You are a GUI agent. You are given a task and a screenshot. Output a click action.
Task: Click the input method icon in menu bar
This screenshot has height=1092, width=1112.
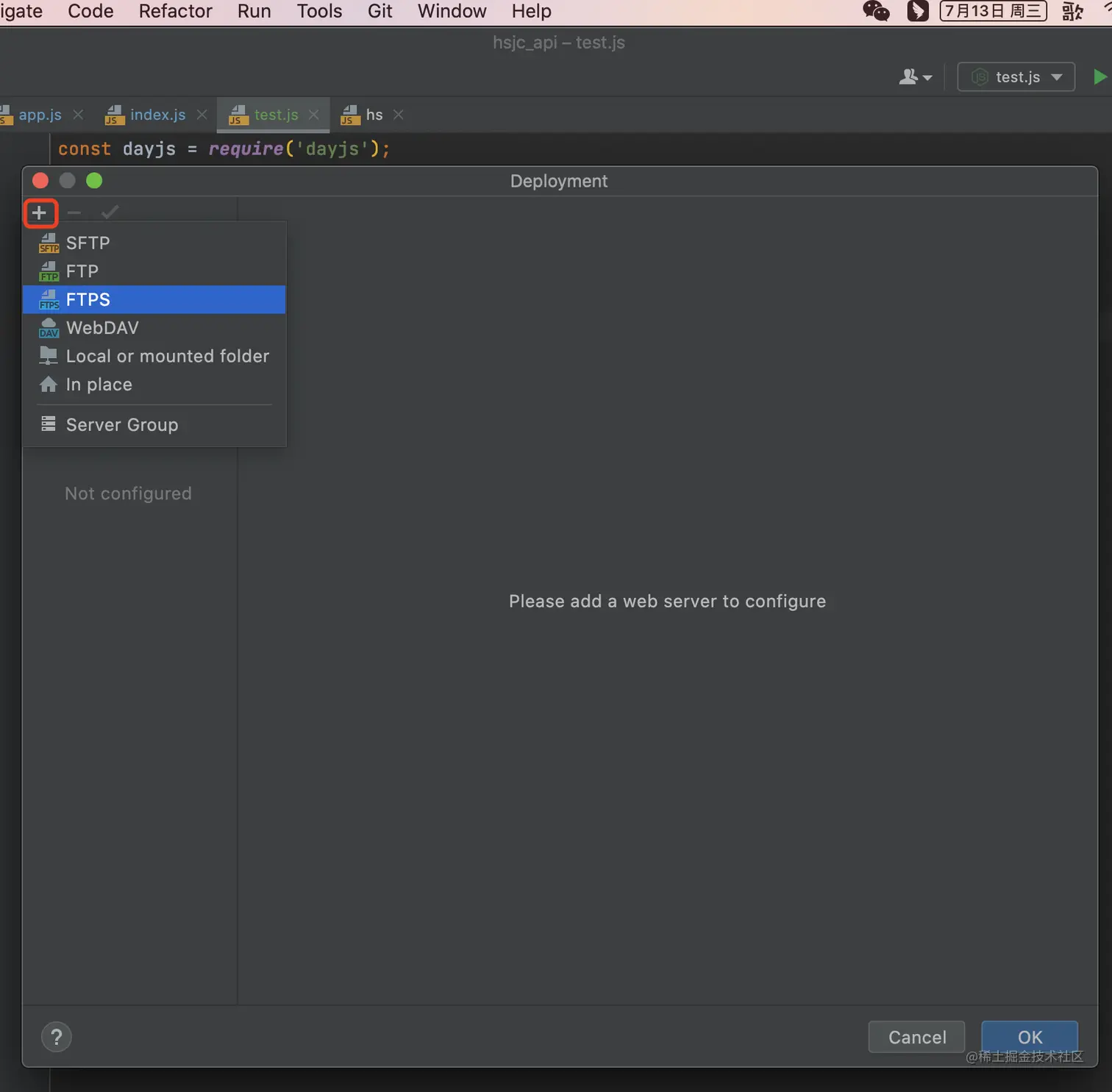(x=1073, y=11)
